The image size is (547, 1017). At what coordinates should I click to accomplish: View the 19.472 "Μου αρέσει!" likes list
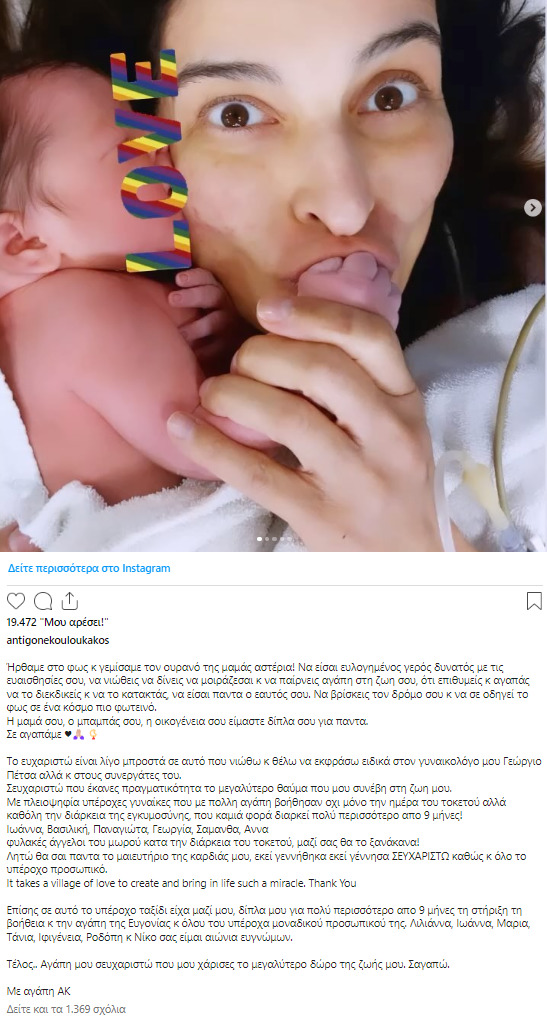(x=57, y=622)
